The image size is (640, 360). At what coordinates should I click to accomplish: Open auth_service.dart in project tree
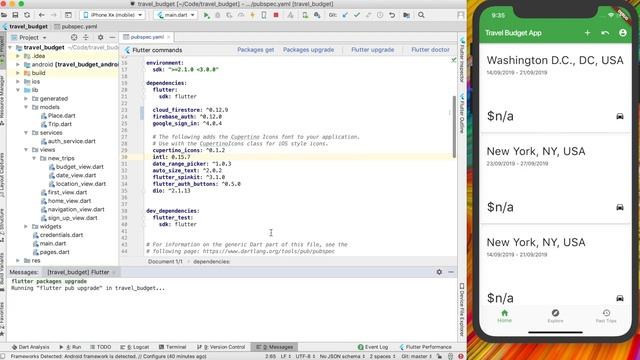[x=68, y=141]
